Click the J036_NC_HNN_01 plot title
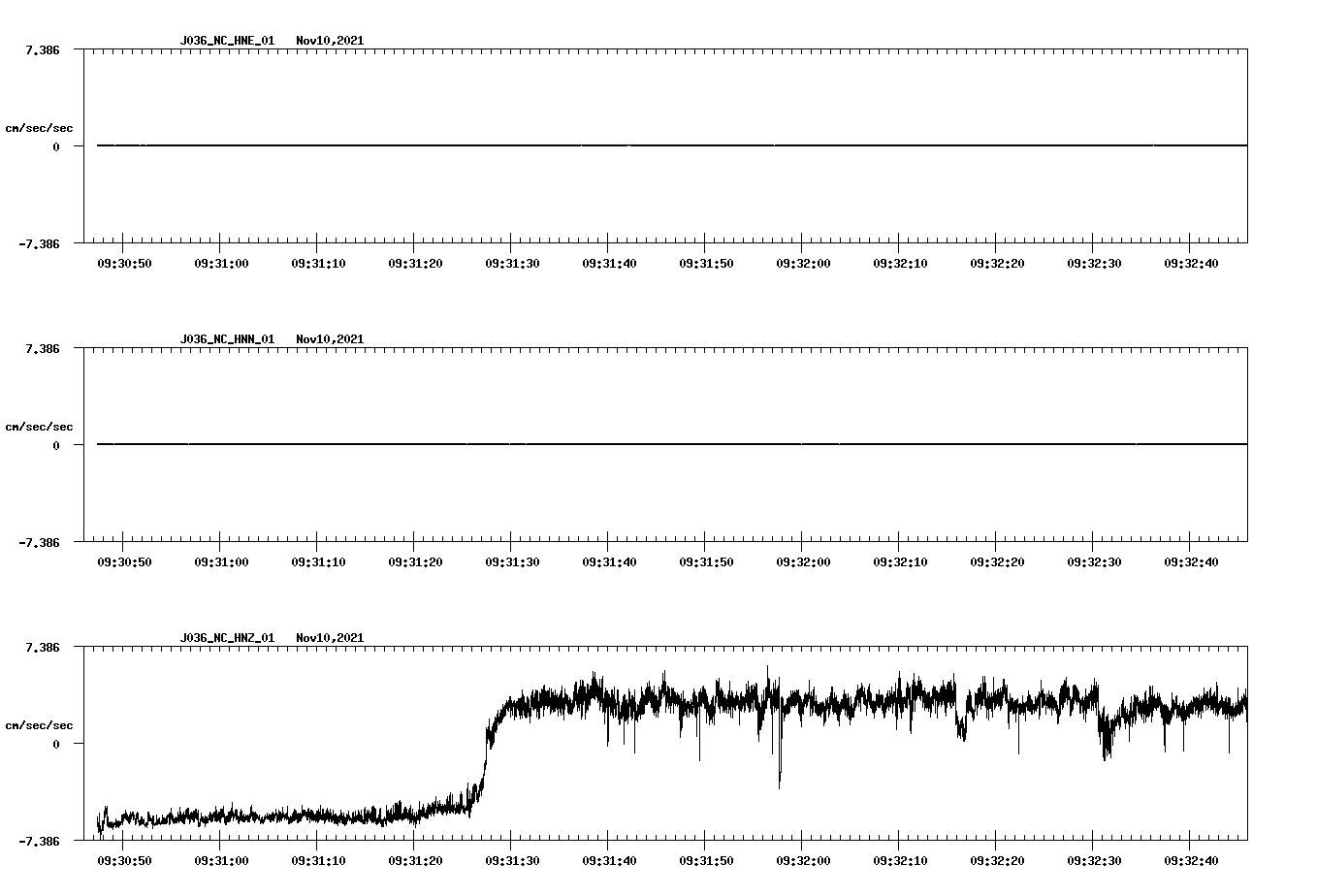The width and height of the screenshot is (1317, 896). pos(227,339)
